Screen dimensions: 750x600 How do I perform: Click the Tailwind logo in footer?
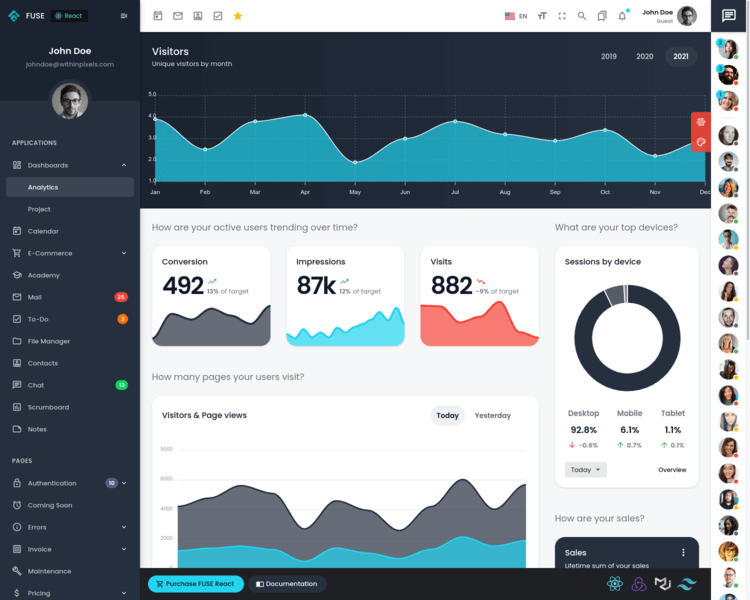tap(687, 584)
